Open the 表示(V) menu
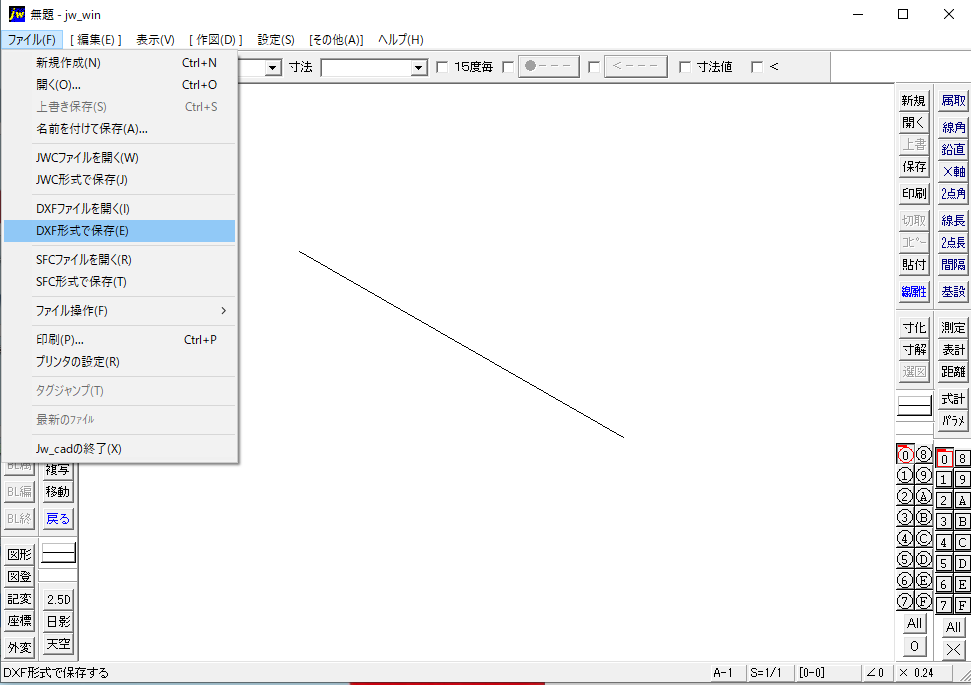 [x=155, y=40]
